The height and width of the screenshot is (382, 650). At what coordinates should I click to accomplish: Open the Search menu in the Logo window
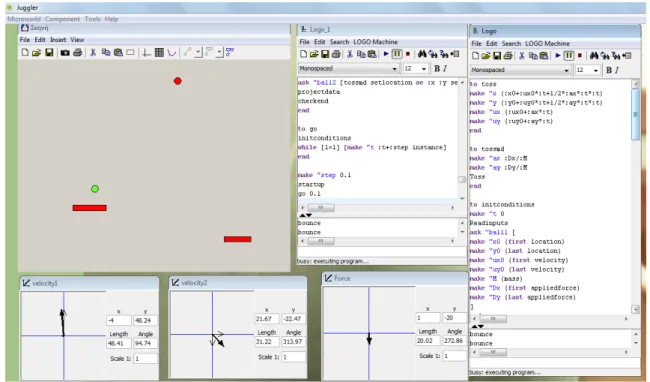[511, 44]
